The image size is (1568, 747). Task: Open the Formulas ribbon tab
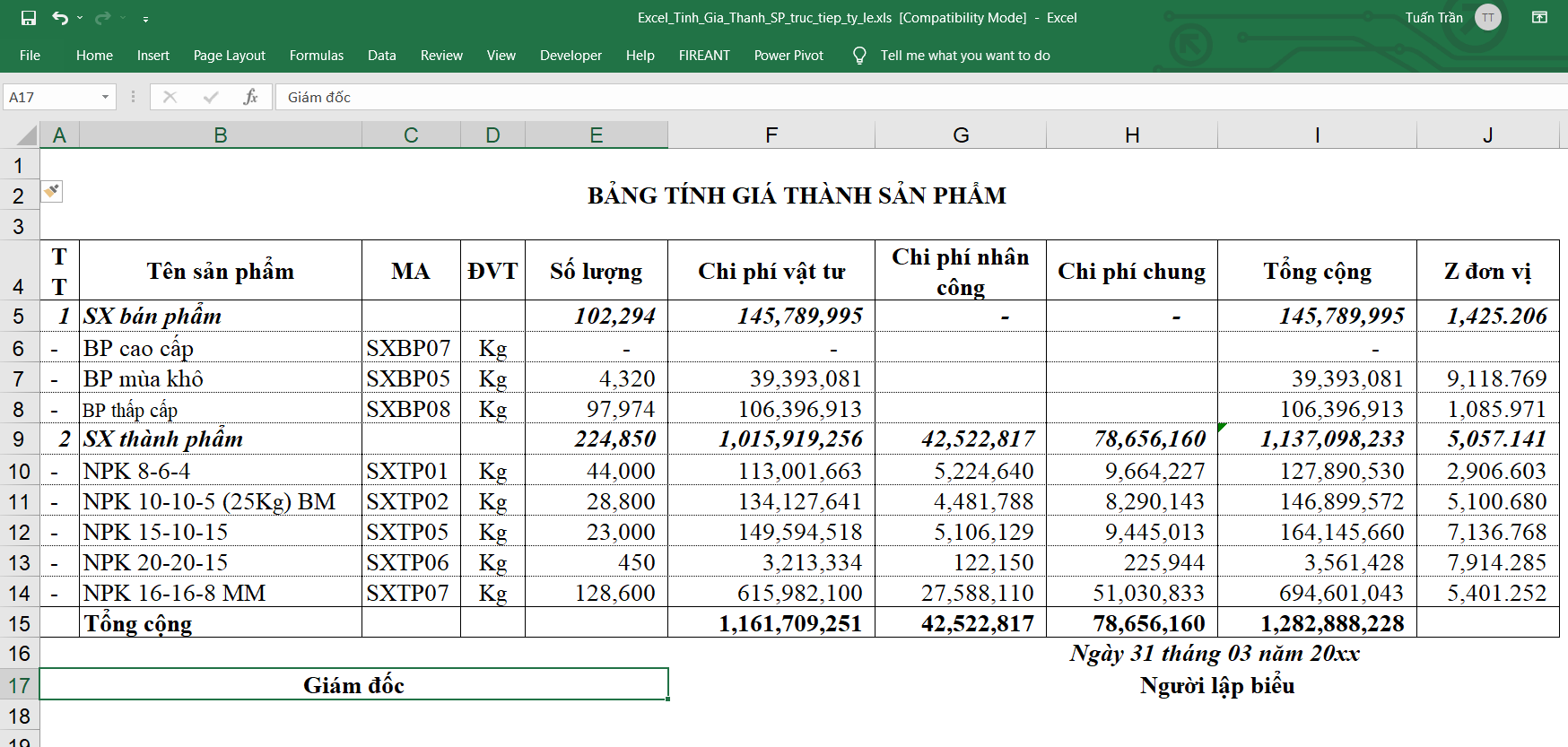[316, 56]
